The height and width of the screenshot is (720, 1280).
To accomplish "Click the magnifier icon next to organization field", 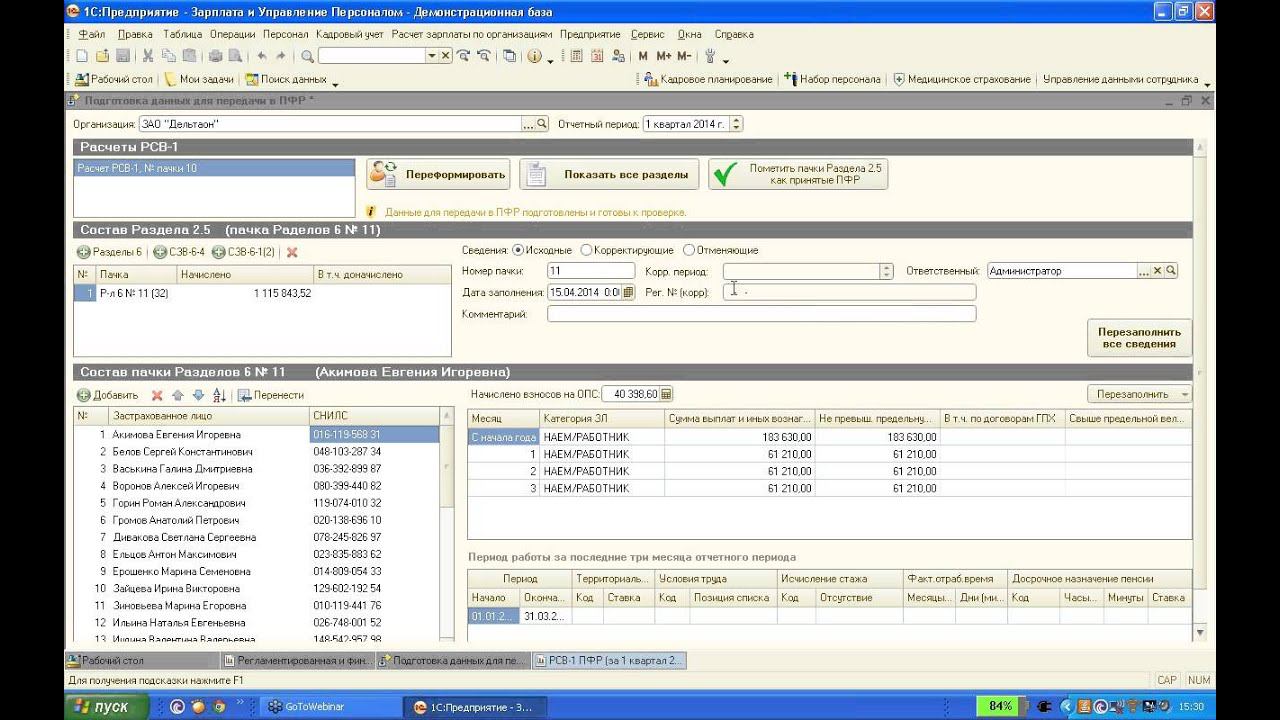I will 542,124.
